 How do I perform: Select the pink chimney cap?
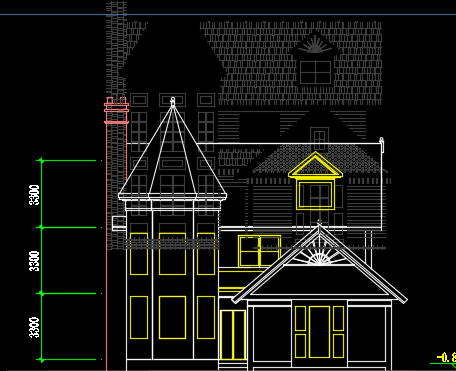(116, 110)
